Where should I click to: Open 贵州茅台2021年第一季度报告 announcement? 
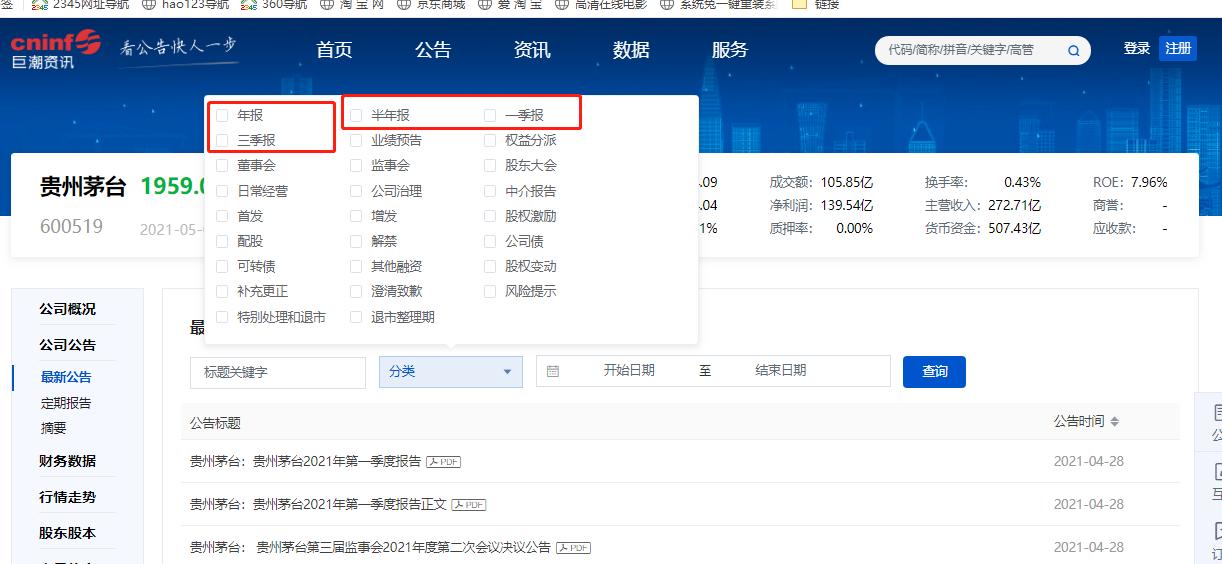click(305, 462)
